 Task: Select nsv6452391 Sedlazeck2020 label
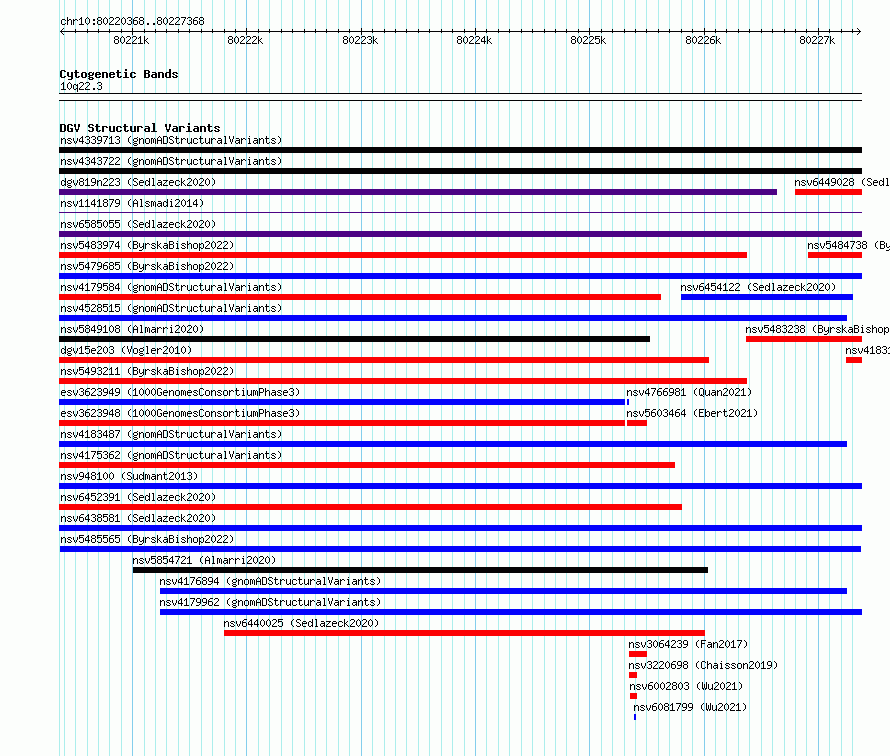point(138,497)
